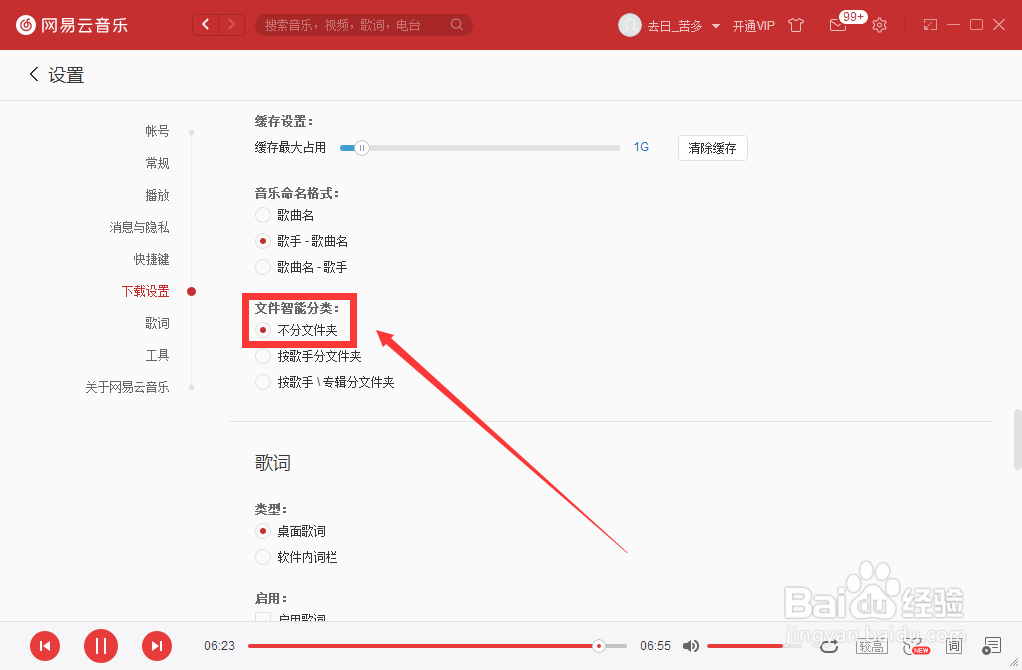Screen dimensions: 1022x670
Task: Click the 开通VIP link
Action: [x=753, y=25]
